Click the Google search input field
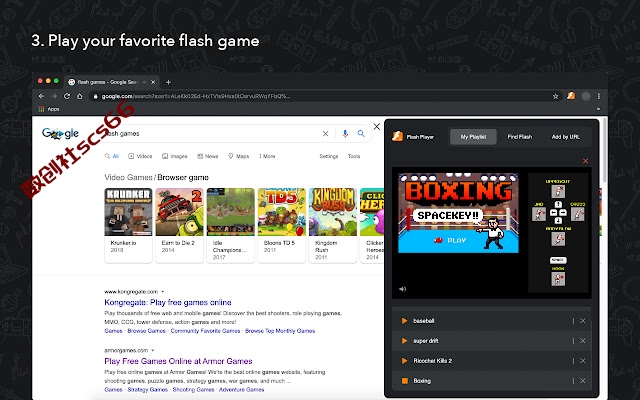 tap(212, 133)
